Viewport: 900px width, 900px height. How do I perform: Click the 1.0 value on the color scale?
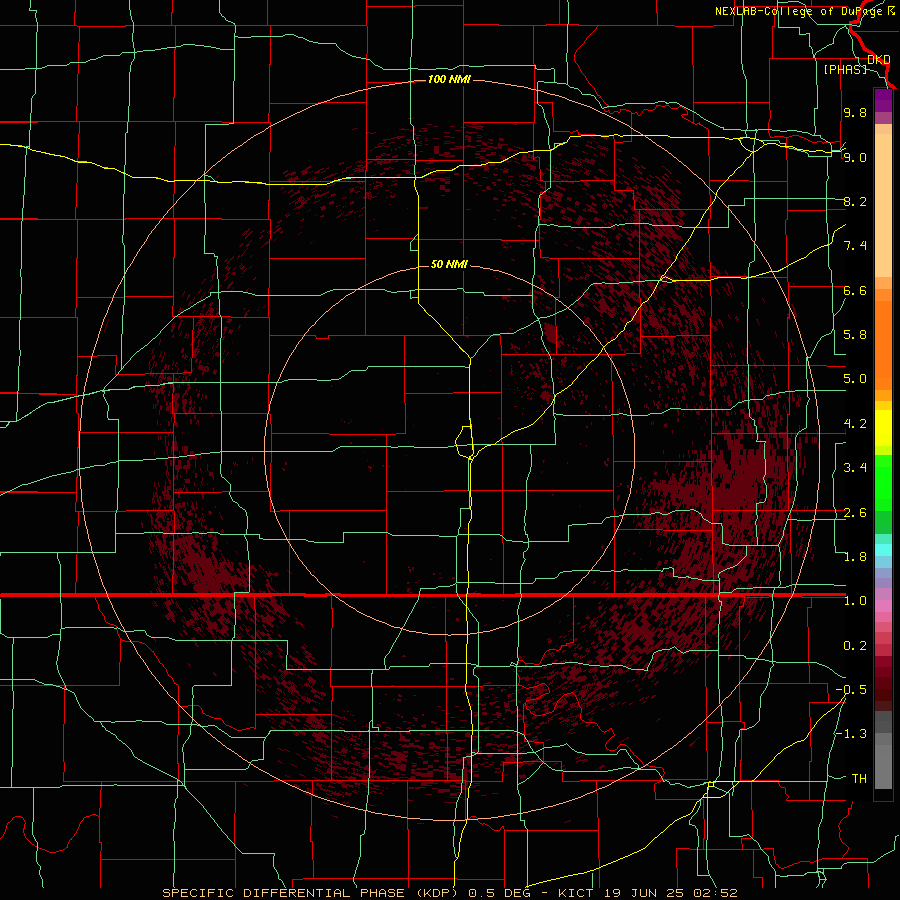[855, 602]
